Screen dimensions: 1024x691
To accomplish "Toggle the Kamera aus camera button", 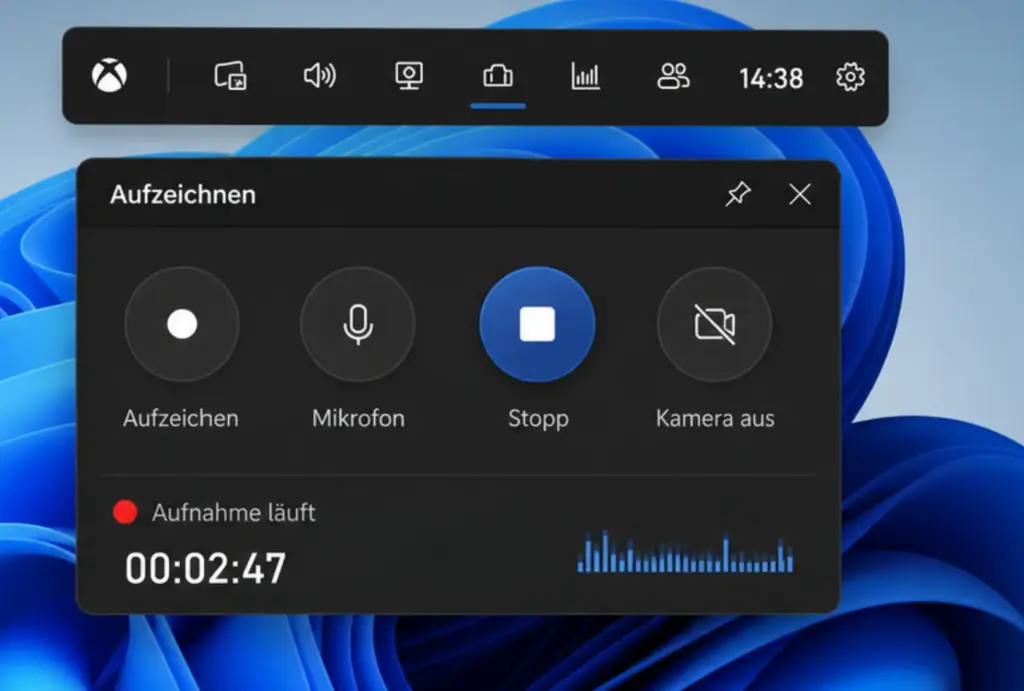I will pyautogui.click(x=714, y=324).
